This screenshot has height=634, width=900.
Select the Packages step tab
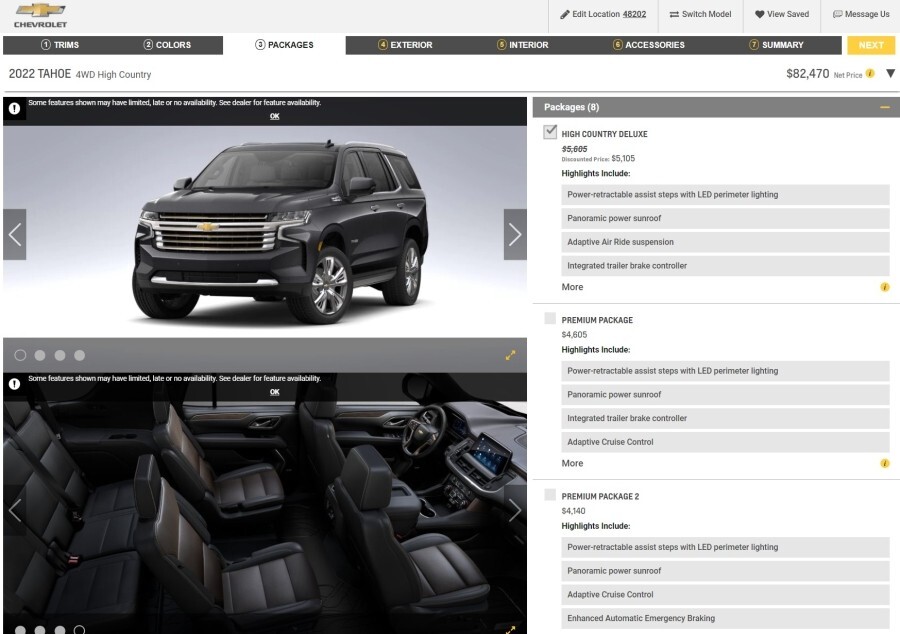point(284,45)
